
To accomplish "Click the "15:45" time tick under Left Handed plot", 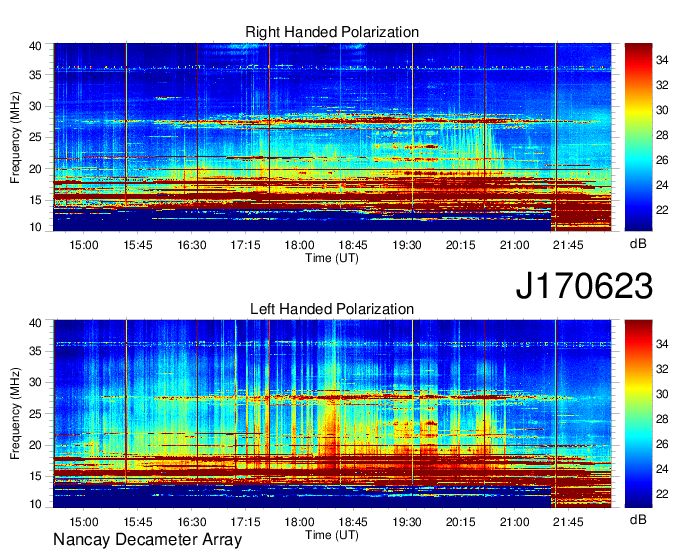I will click(x=138, y=522).
